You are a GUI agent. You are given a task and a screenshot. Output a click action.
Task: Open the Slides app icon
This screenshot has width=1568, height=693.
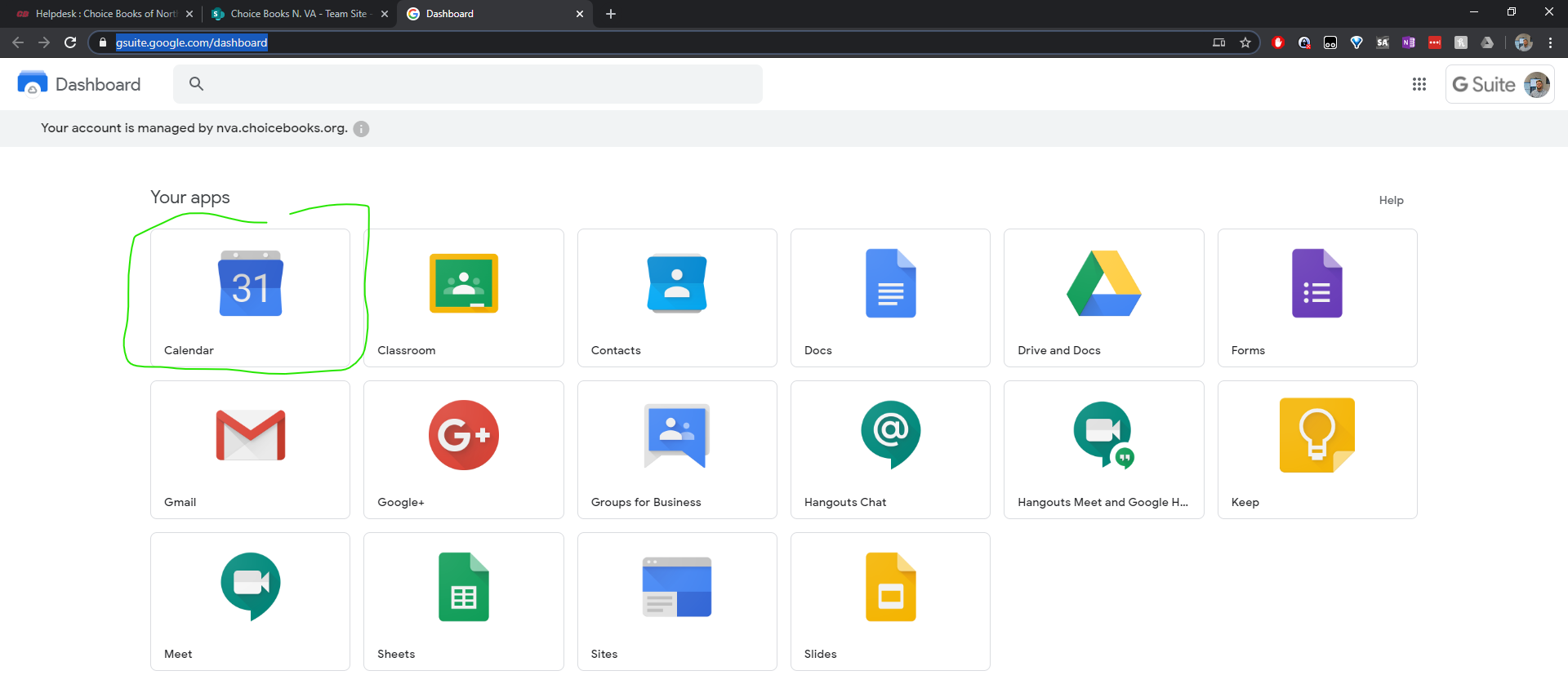point(890,587)
